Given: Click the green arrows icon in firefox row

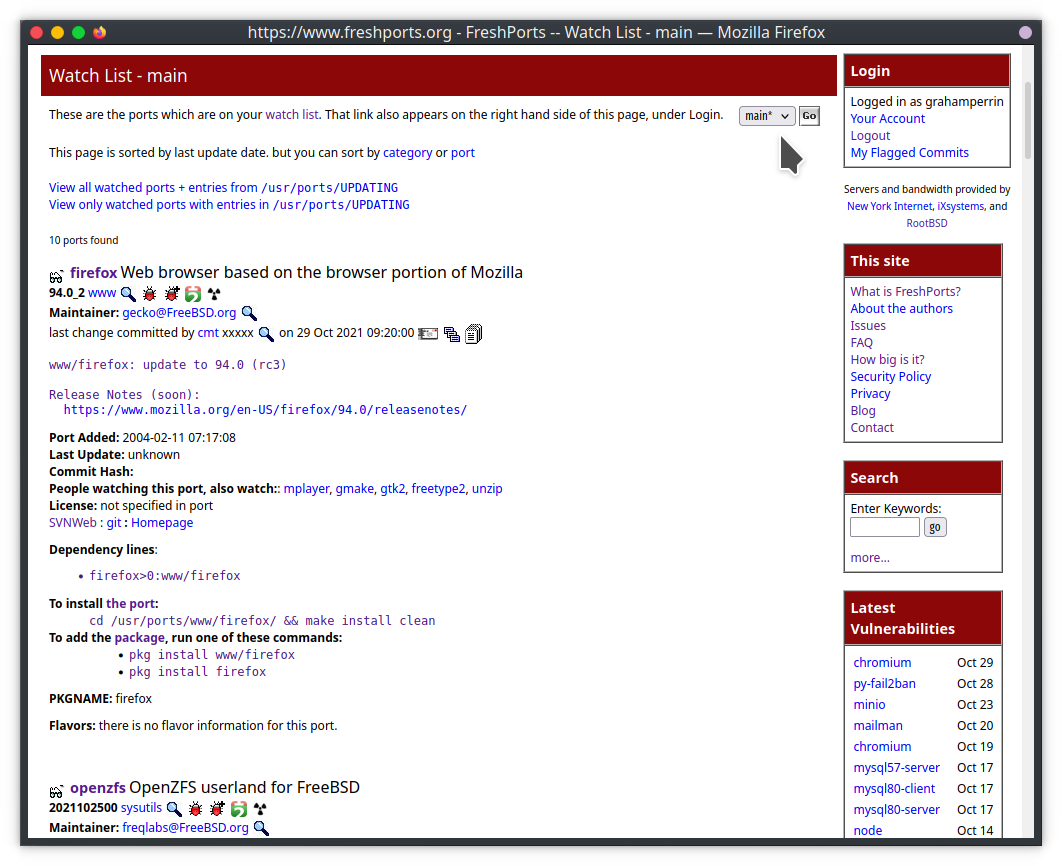Looking at the screenshot, I should 194,294.
